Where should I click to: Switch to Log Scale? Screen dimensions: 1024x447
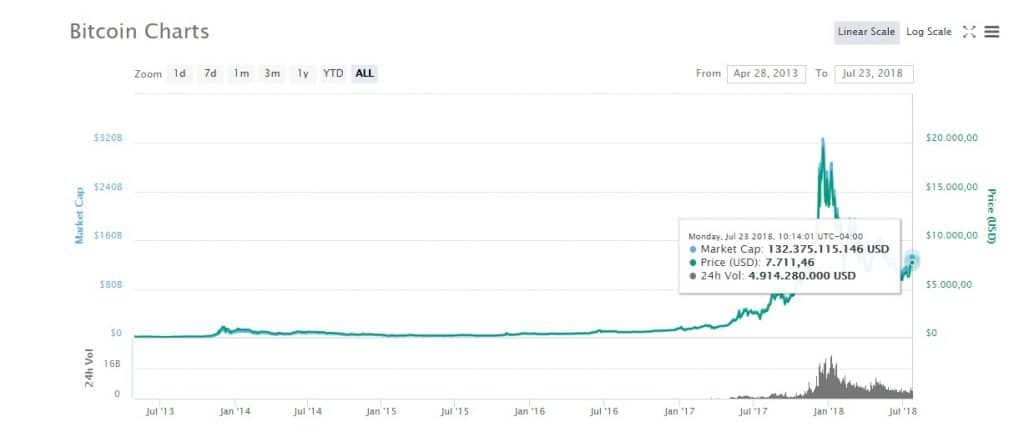pyautogui.click(x=929, y=32)
